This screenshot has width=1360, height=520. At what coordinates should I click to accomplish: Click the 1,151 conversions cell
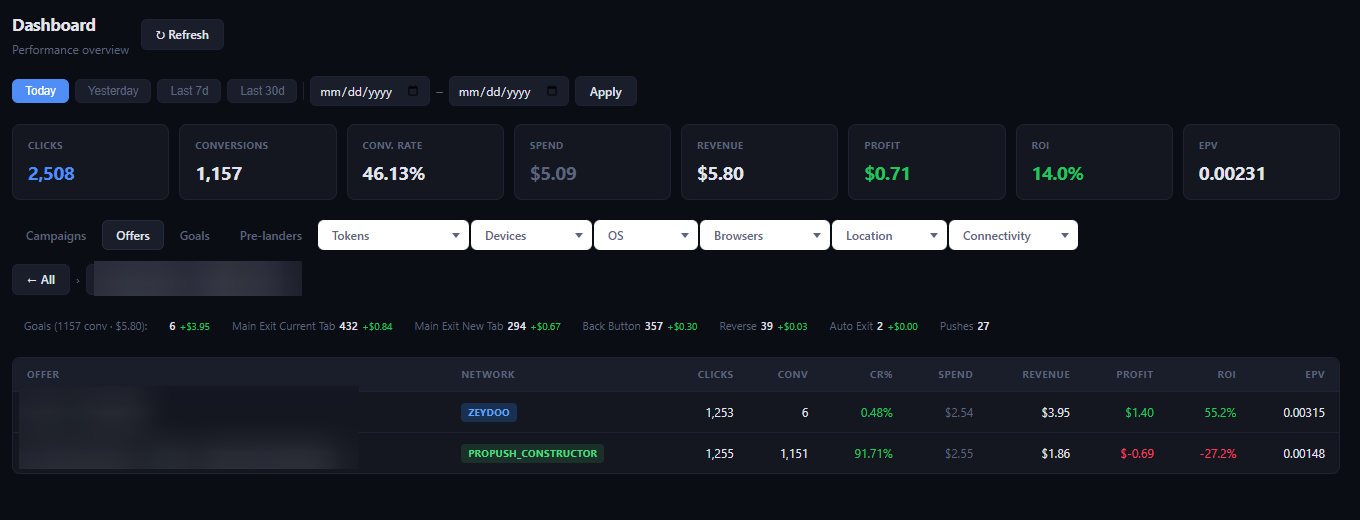[x=794, y=453]
